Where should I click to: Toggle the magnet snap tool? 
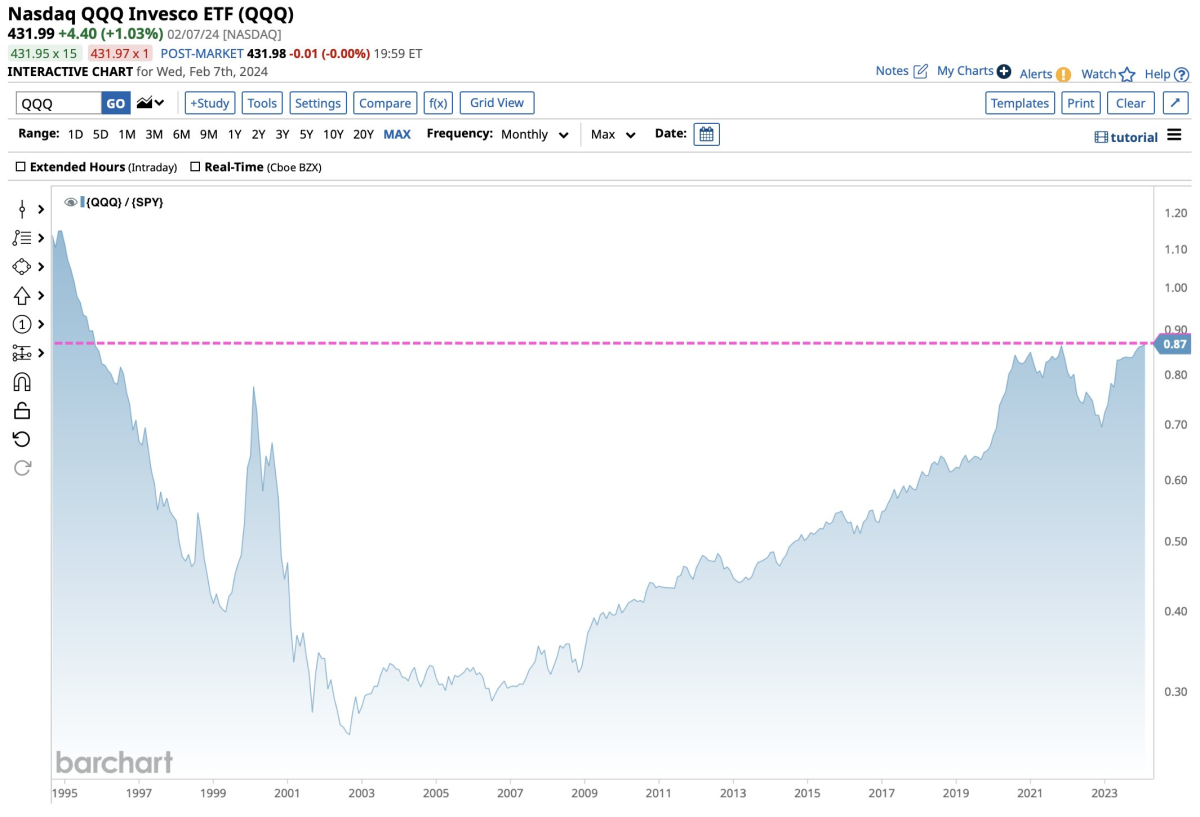click(22, 381)
